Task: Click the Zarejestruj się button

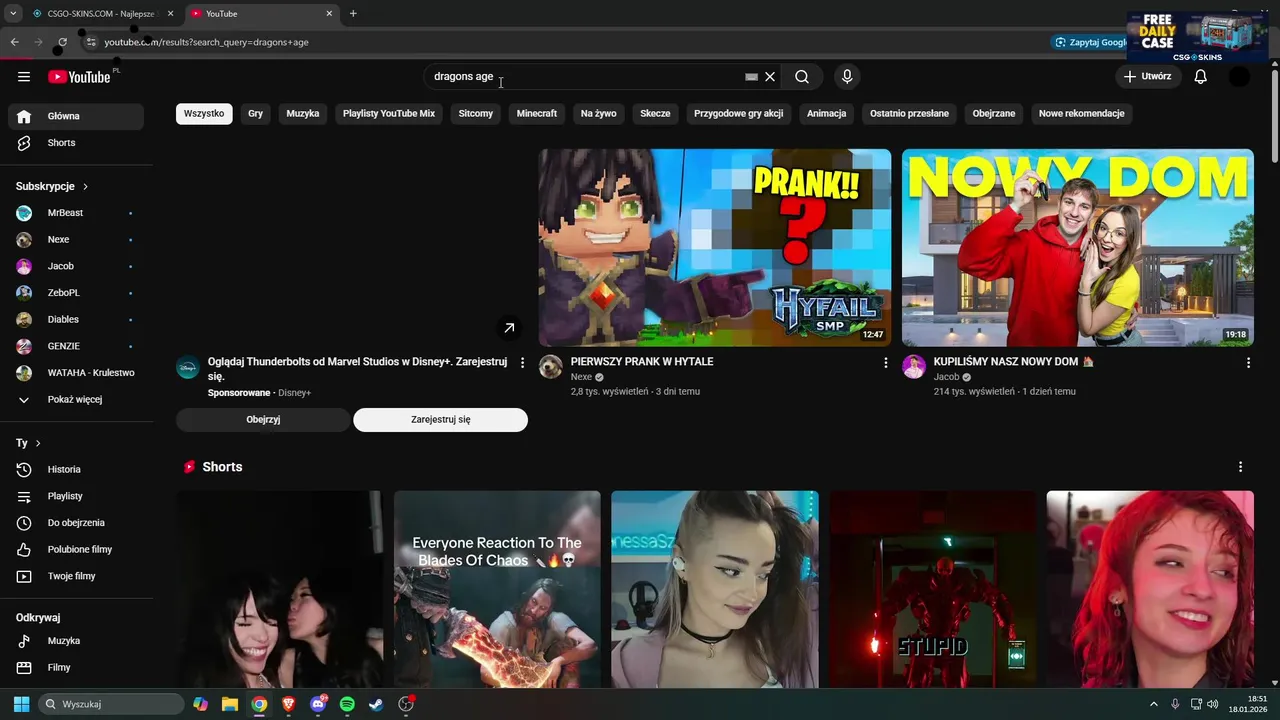Action: tap(440, 420)
